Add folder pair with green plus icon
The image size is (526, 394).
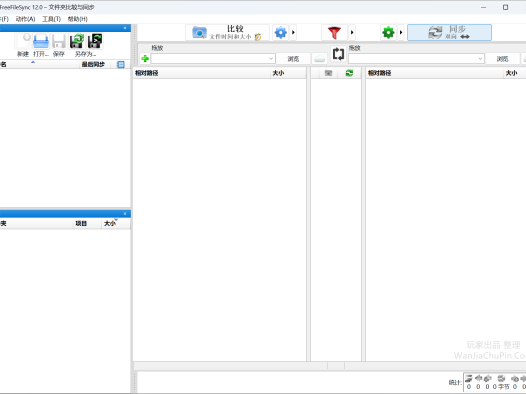pyautogui.click(x=145, y=59)
